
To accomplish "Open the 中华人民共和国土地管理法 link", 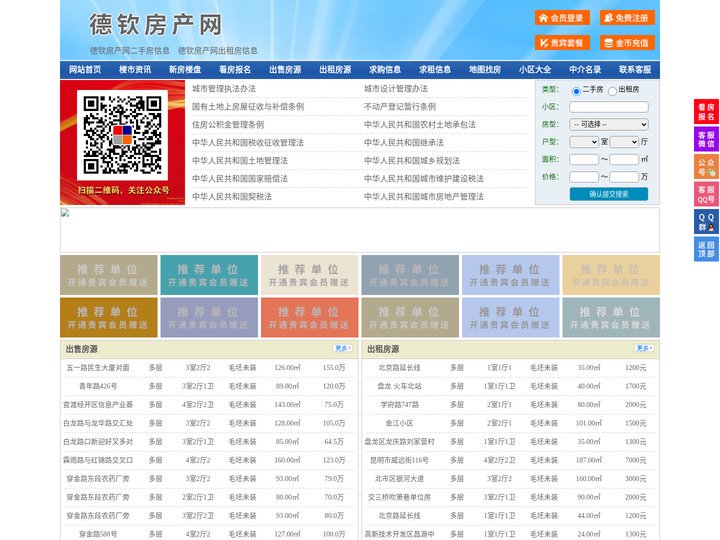I will (x=240, y=161).
